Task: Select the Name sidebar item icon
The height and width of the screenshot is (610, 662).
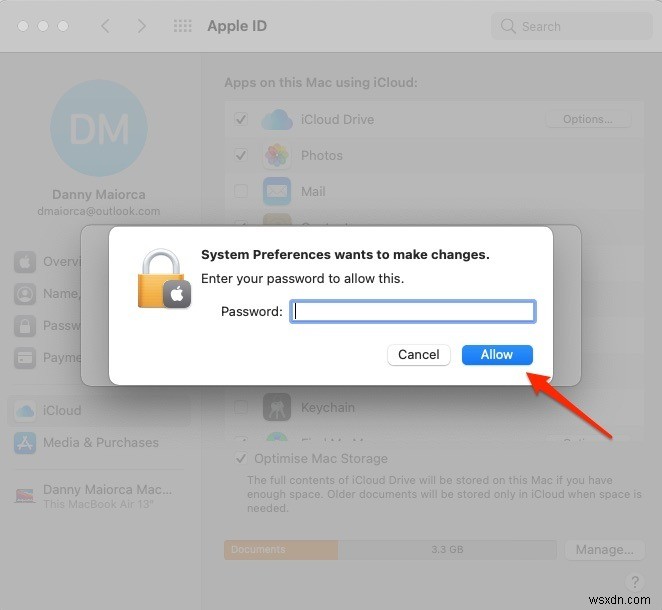Action: pos(25,294)
